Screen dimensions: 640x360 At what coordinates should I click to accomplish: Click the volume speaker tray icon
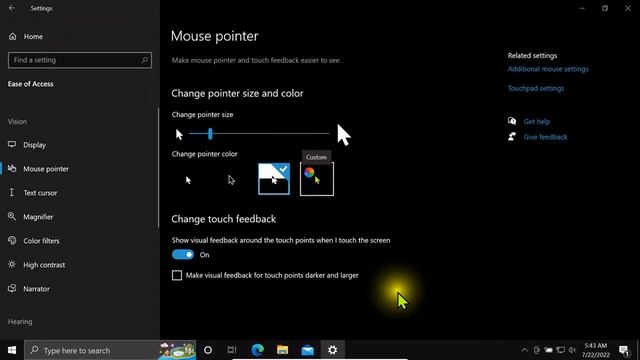[x=572, y=350]
